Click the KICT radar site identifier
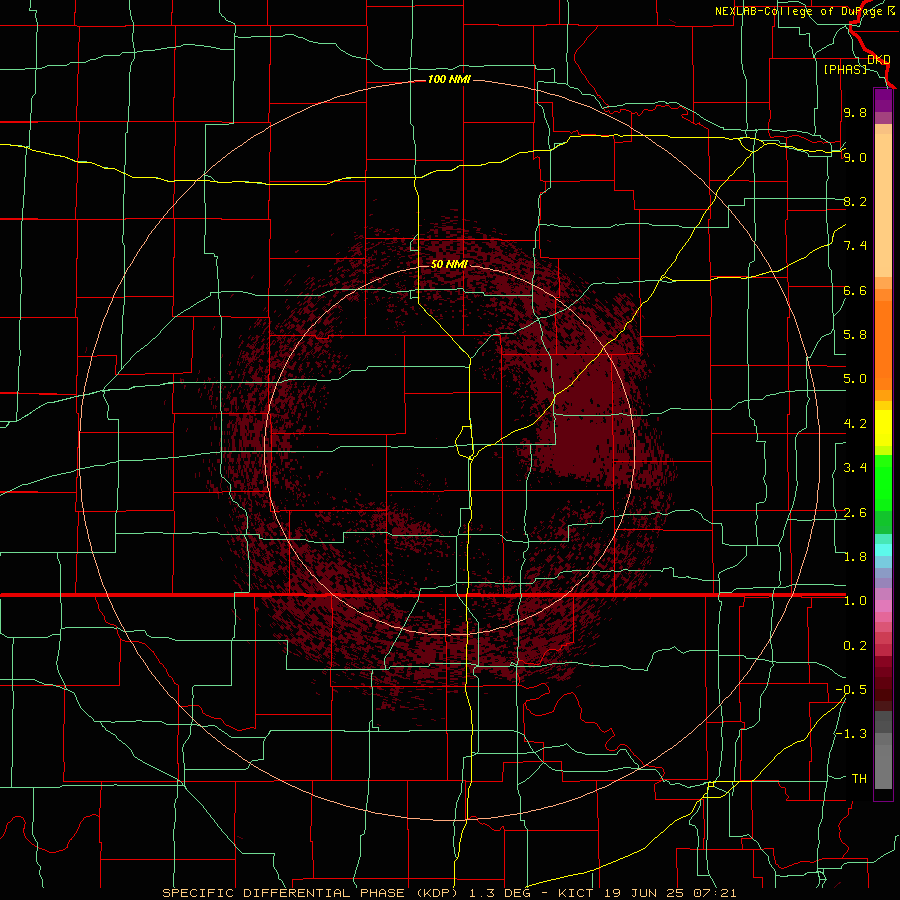The image size is (900, 900). [577, 893]
